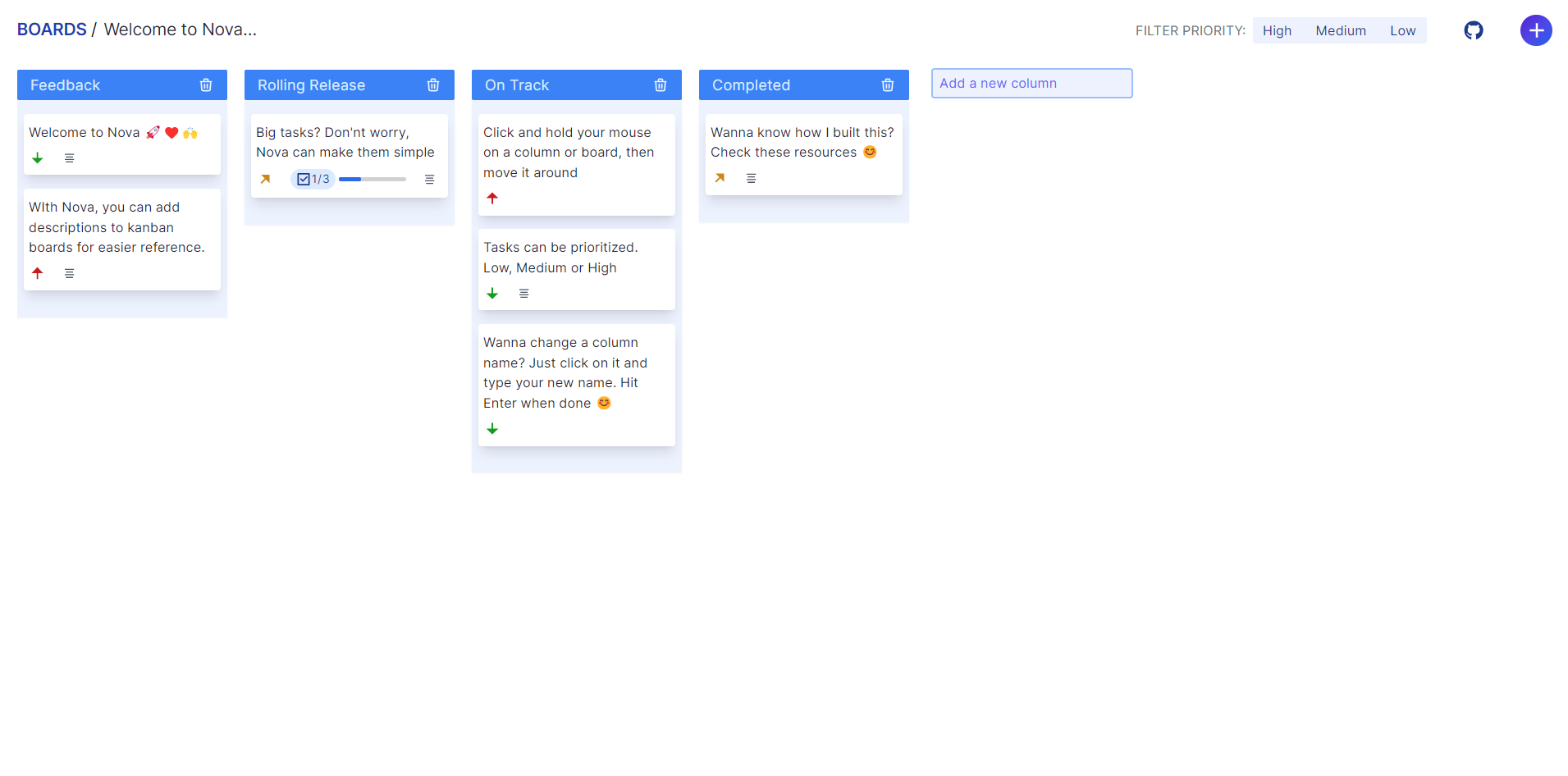Image resolution: width=1568 pixels, height=776 pixels.
Task: Click the trash icon on On Track column
Action: click(661, 85)
